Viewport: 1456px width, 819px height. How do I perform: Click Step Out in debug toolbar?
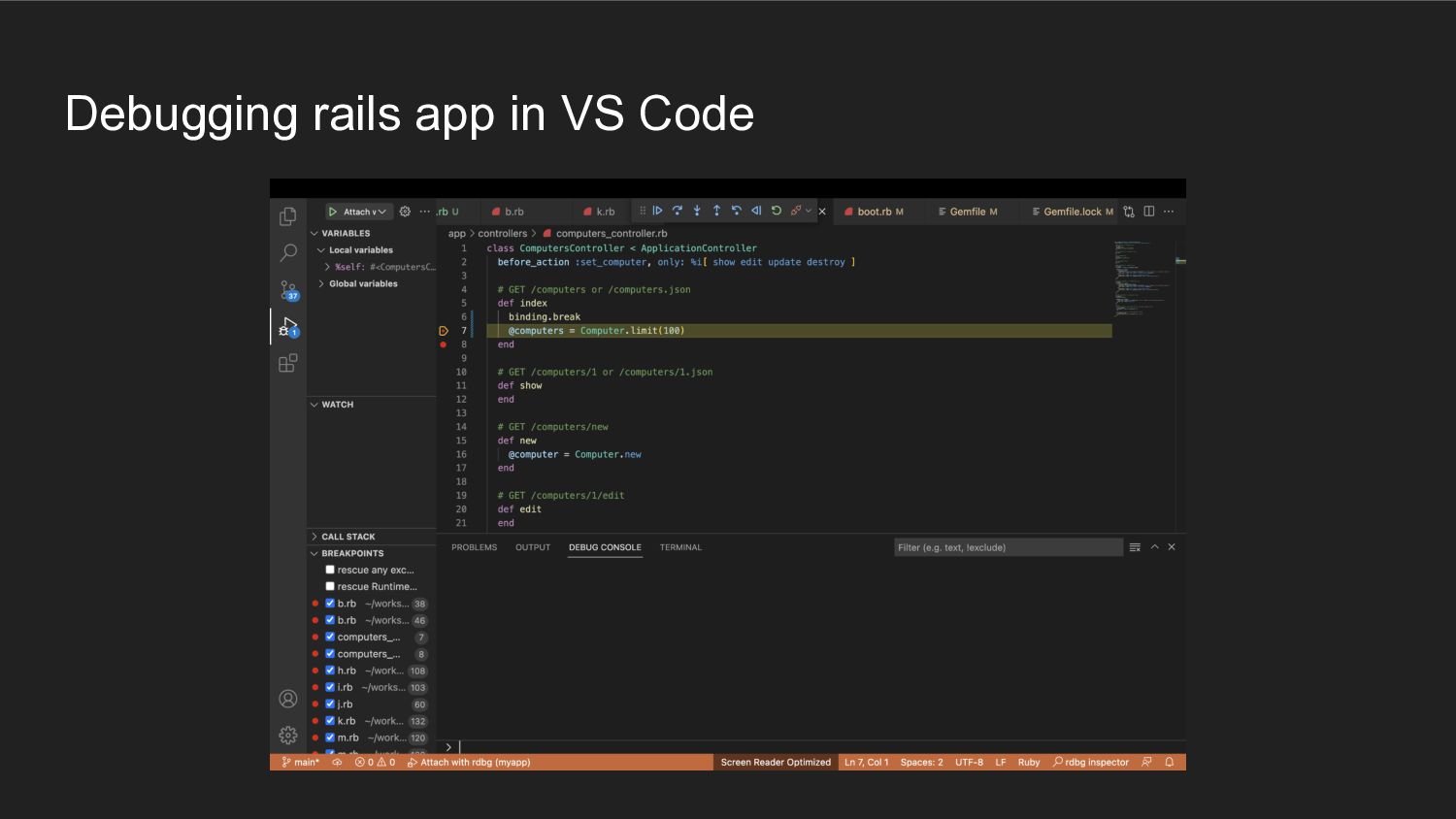[716, 211]
